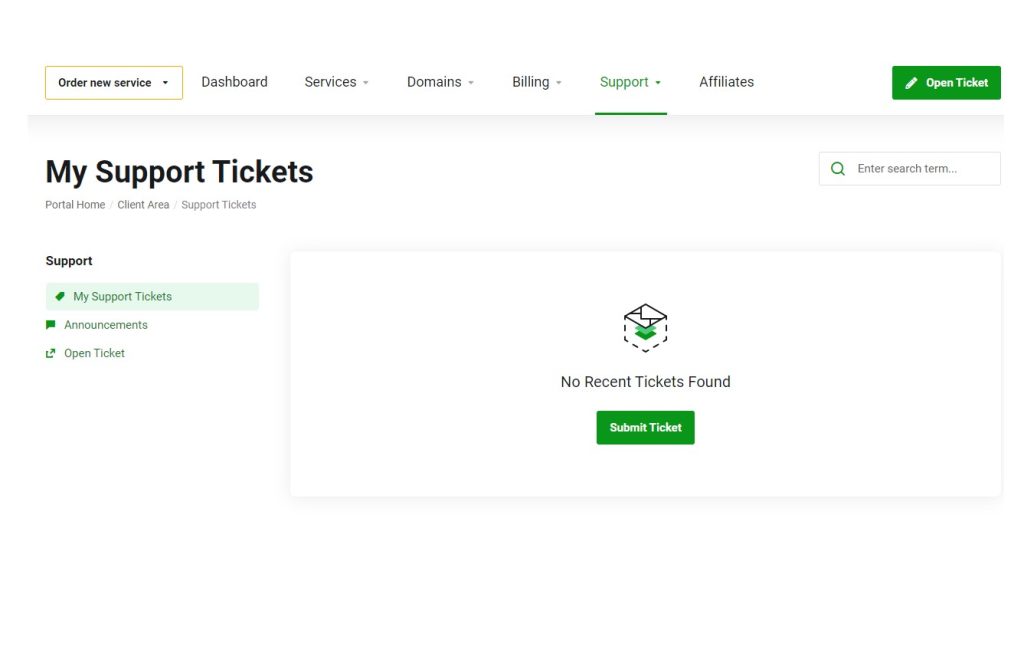Open Client Area from the breadcrumb trail
Screen dimensions: 1024x653
pos(142,204)
